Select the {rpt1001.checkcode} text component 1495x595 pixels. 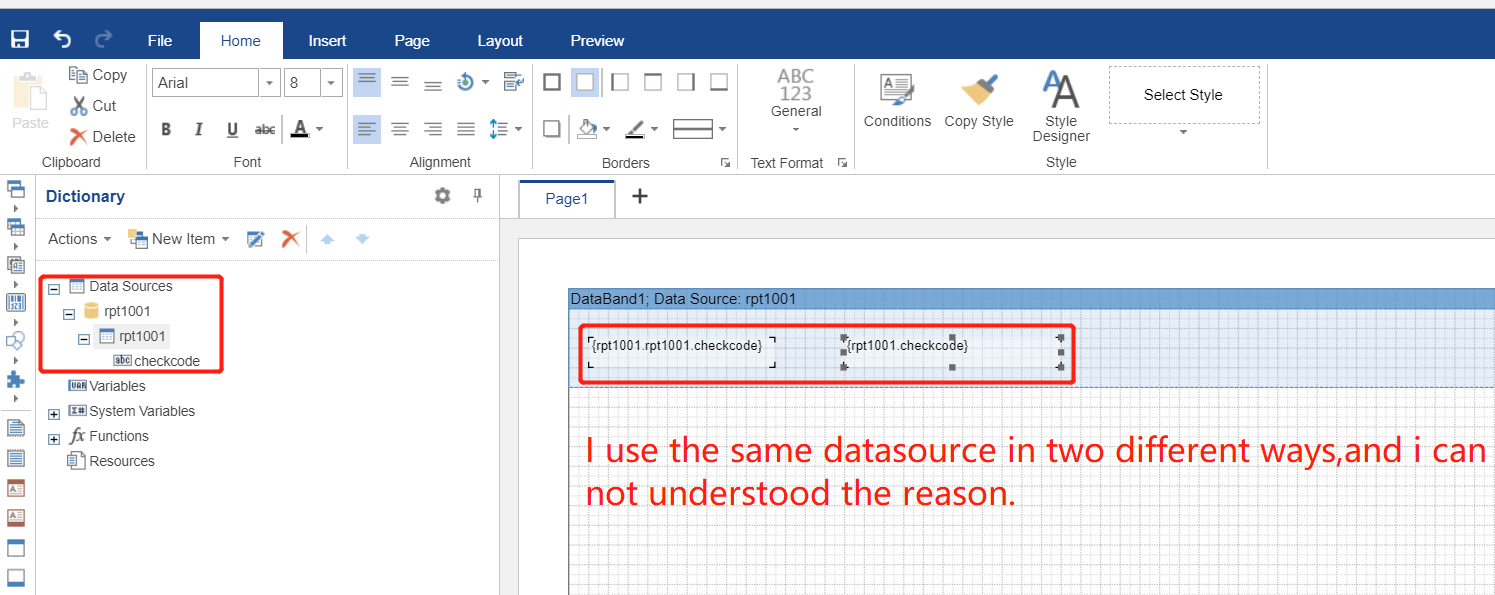point(952,352)
